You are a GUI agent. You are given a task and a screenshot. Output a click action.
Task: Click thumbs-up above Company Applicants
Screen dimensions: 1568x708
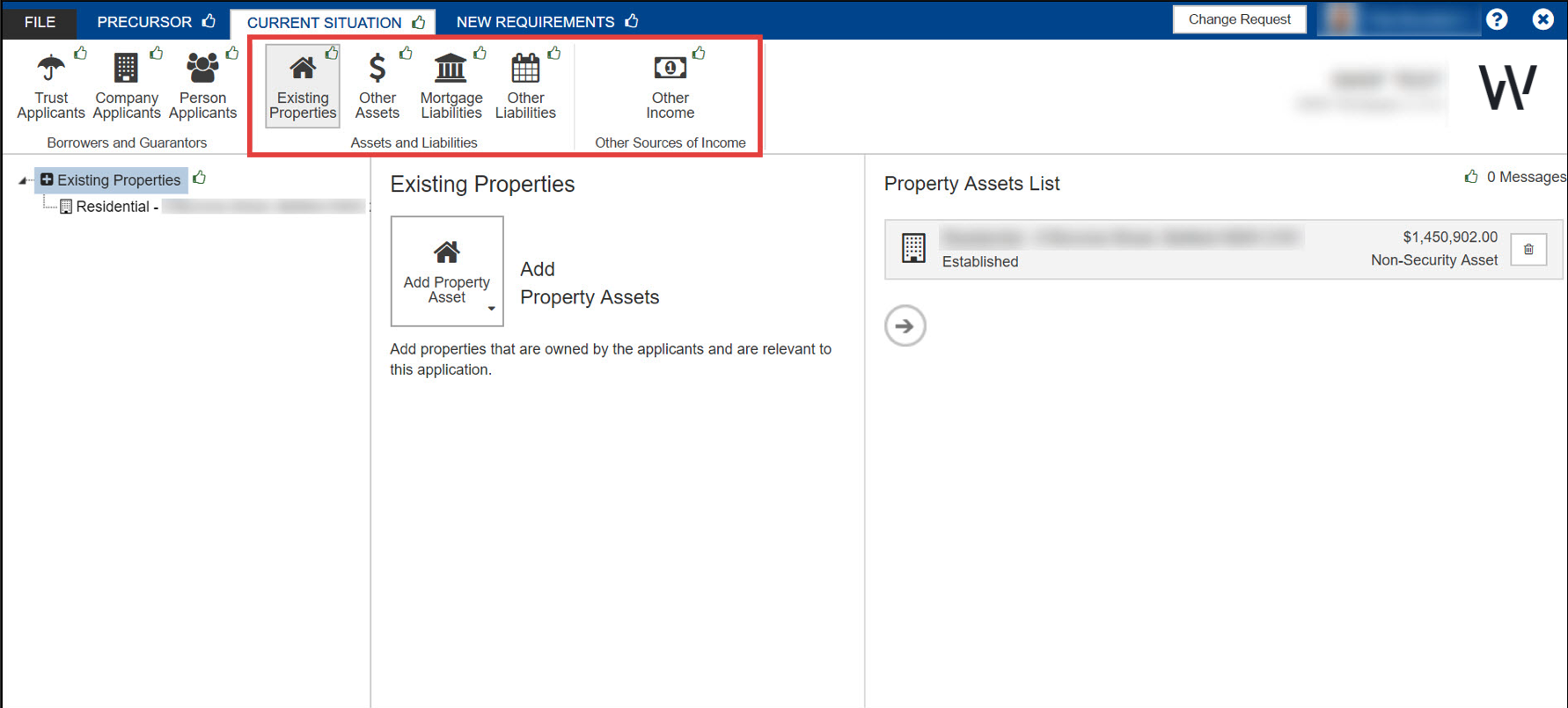click(157, 54)
